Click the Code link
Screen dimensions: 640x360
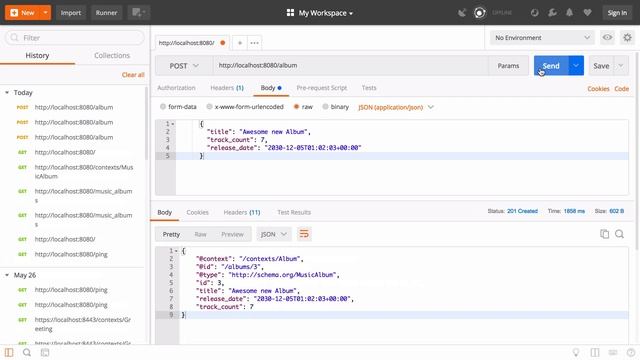622,89
